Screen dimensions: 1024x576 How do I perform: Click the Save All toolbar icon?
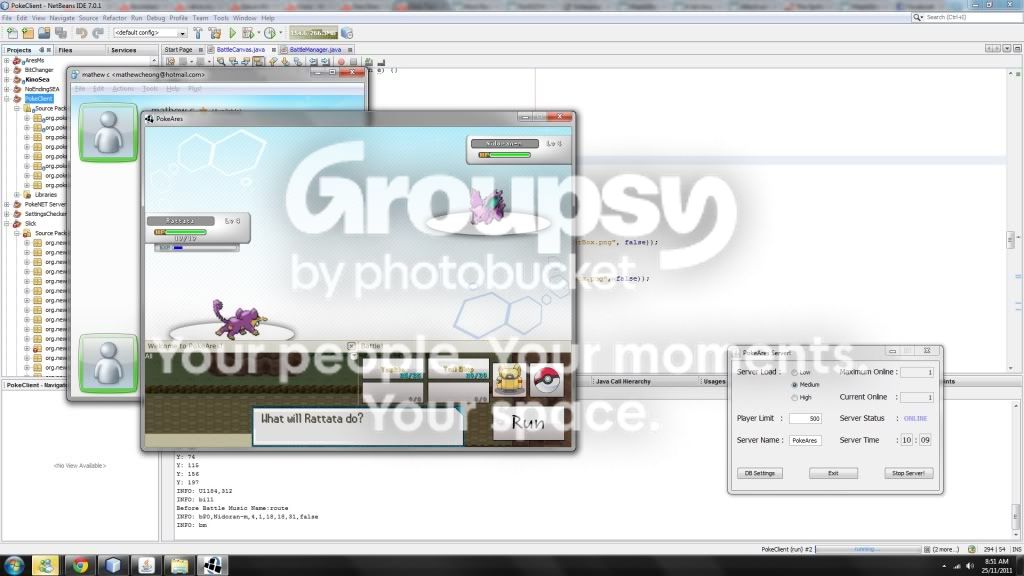pyautogui.click(x=61, y=33)
